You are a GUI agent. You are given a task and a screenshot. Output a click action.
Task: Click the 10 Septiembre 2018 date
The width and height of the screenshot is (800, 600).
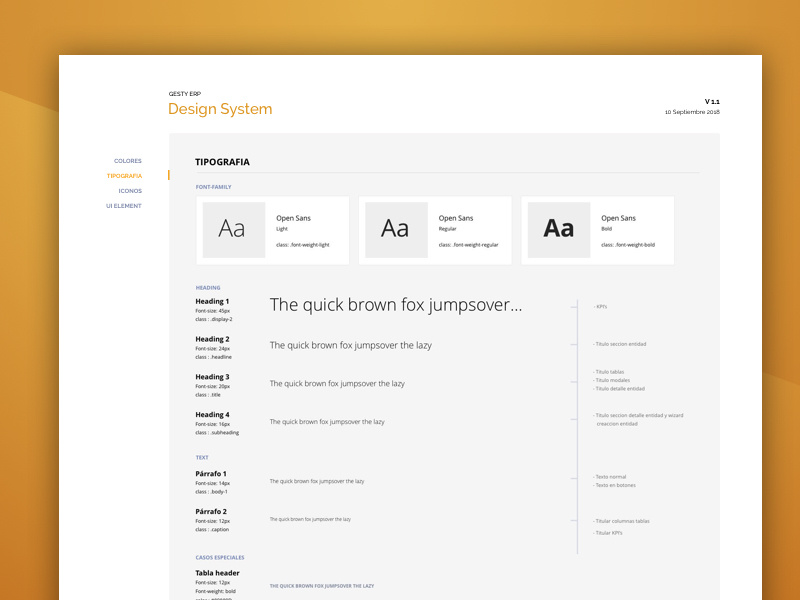[x=692, y=112]
